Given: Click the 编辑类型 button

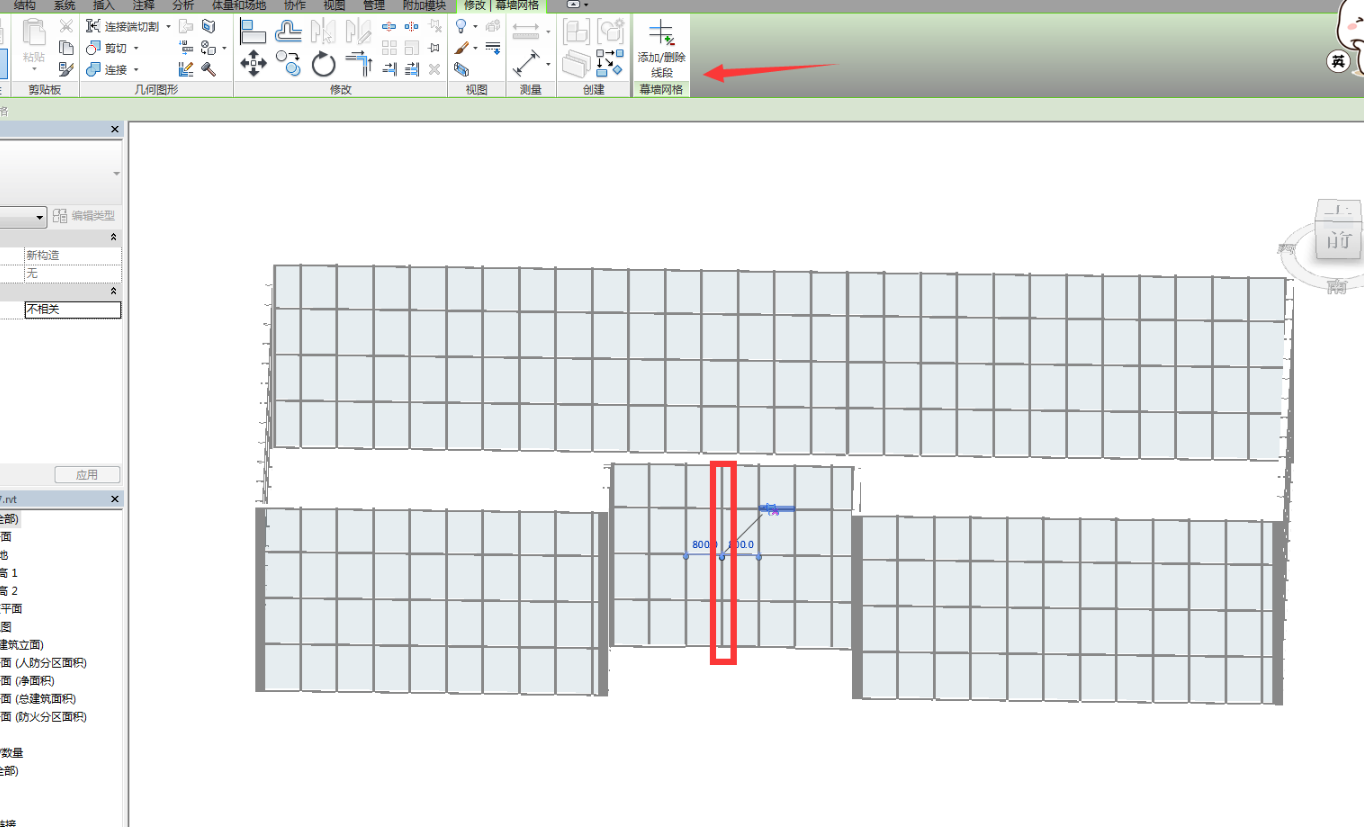Looking at the screenshot, I should click(85, 216).
